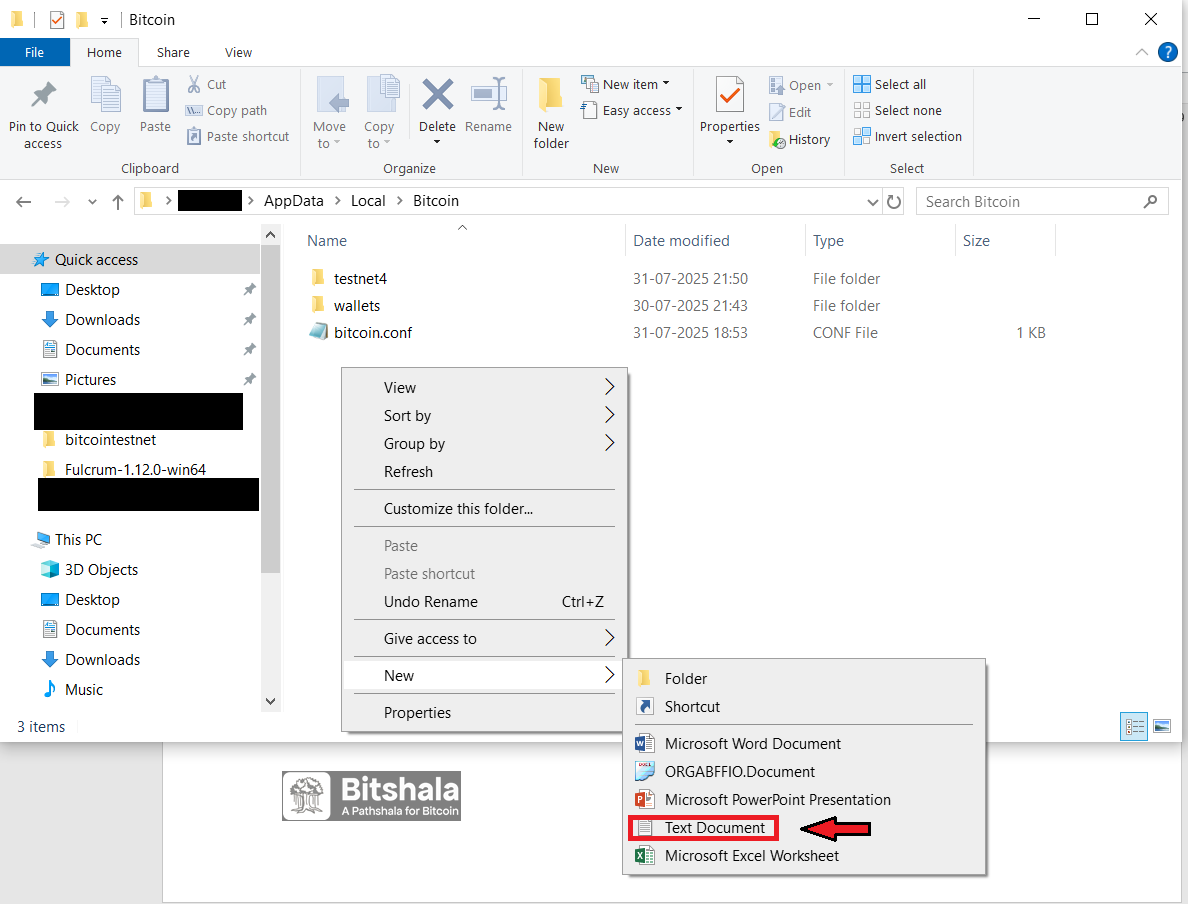Open Fulcrum-1.12.0-win64 in sidebar
Image resolution: width=1188 pixels, height=904 pixels.
tap(135, 470)
